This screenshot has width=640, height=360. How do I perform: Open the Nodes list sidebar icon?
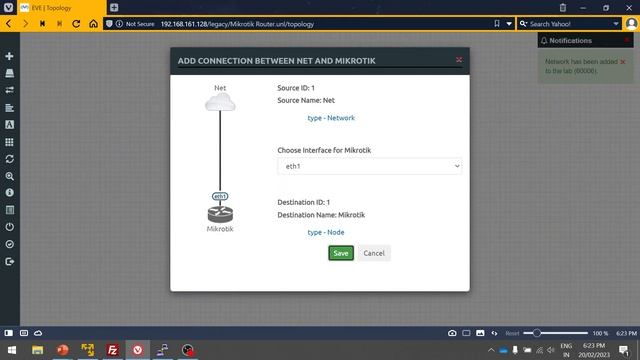[9, 73]
